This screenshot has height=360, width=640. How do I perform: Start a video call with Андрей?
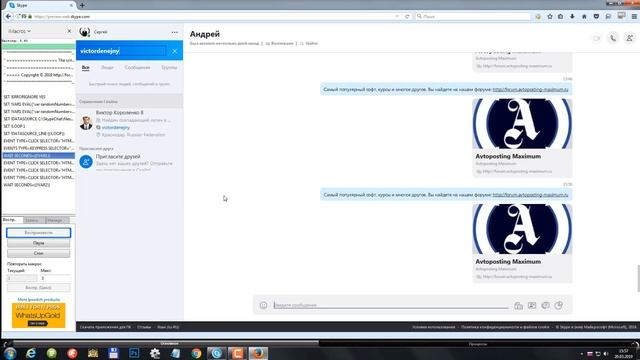coord(596,38)
